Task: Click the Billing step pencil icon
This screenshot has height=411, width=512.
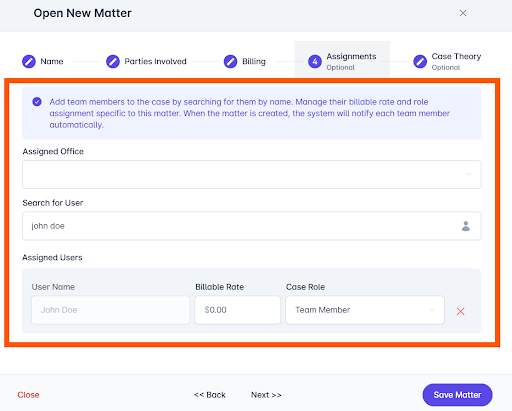Action: [230, 61]
